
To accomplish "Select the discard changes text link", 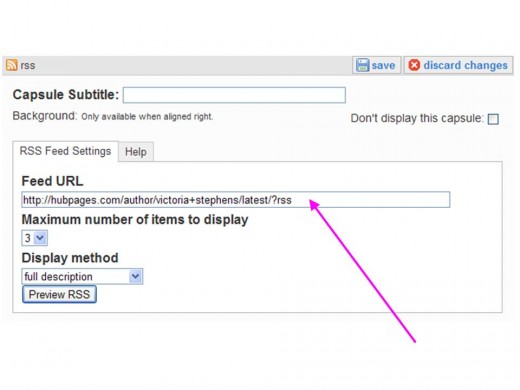I will (465, 65).
